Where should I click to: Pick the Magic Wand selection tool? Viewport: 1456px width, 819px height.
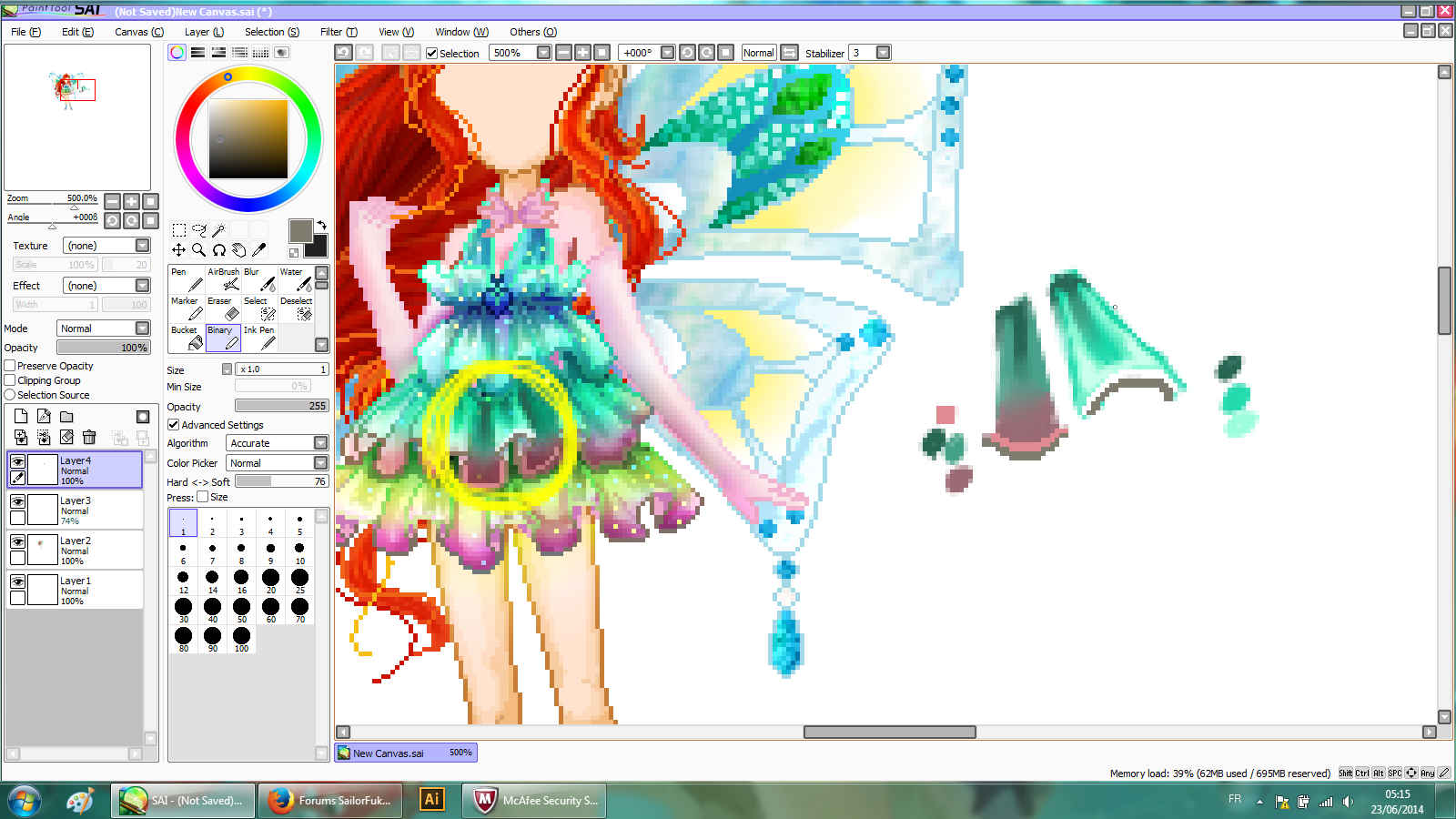tap(218, 230)
